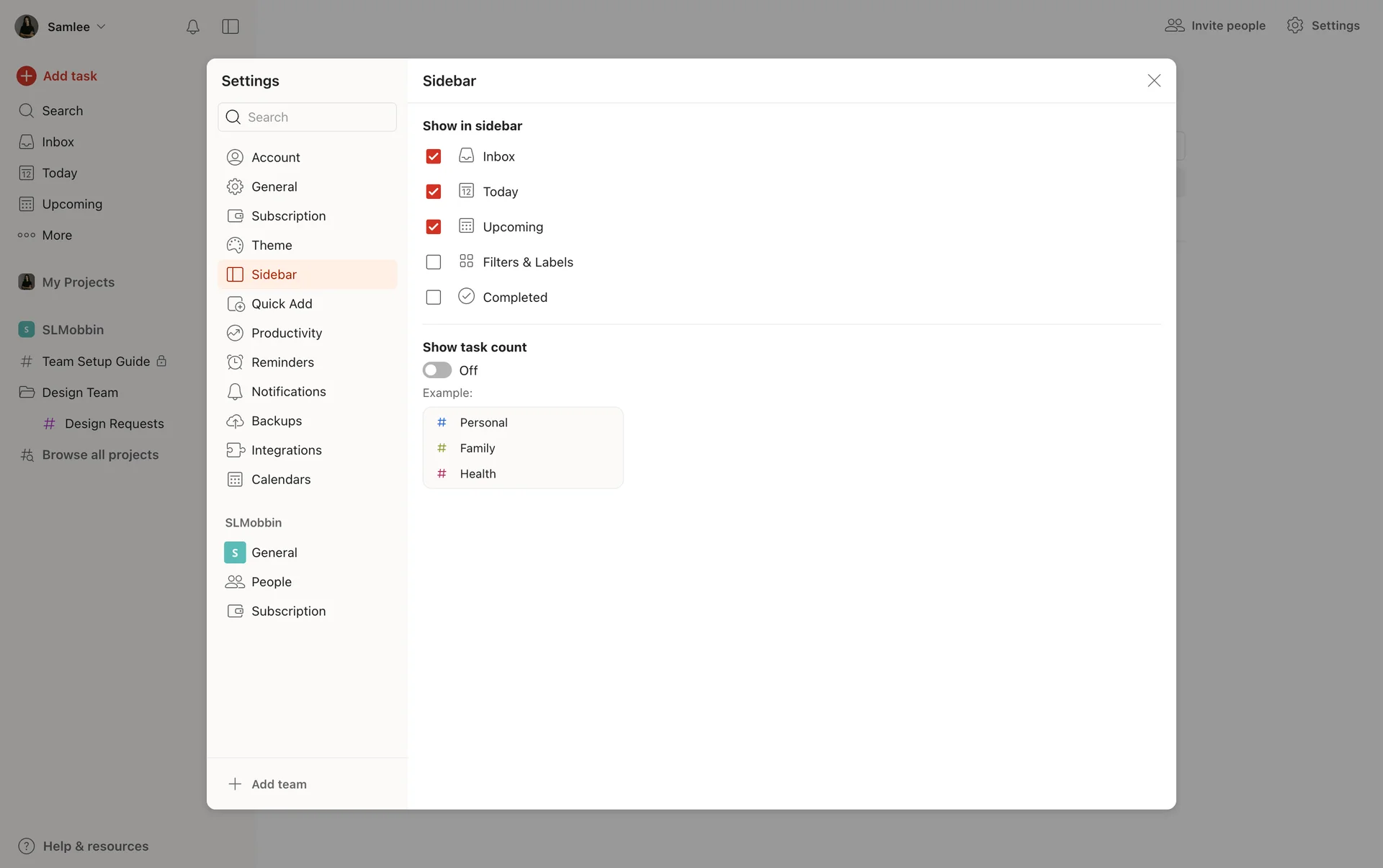Open Quick Add settings
This screenshot has width=1383, height=868.
(x=282, y=304)
